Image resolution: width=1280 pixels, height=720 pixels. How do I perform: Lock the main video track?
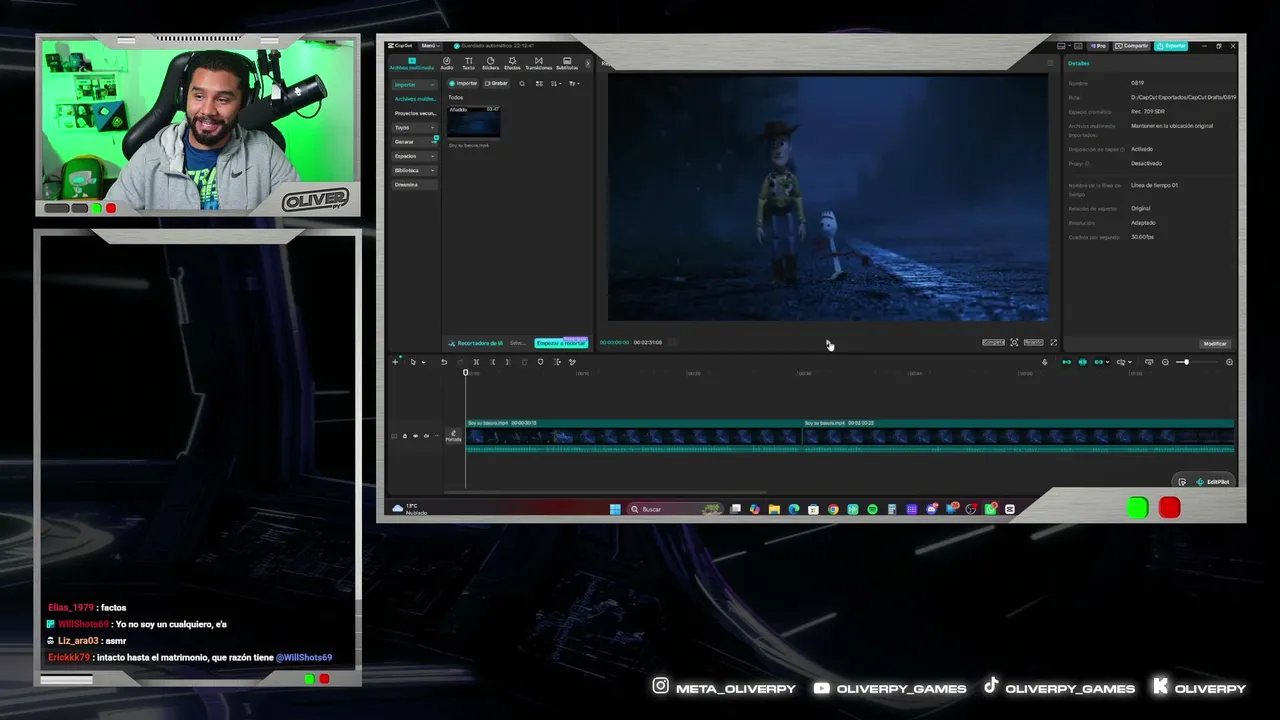[x=404, y=436]
